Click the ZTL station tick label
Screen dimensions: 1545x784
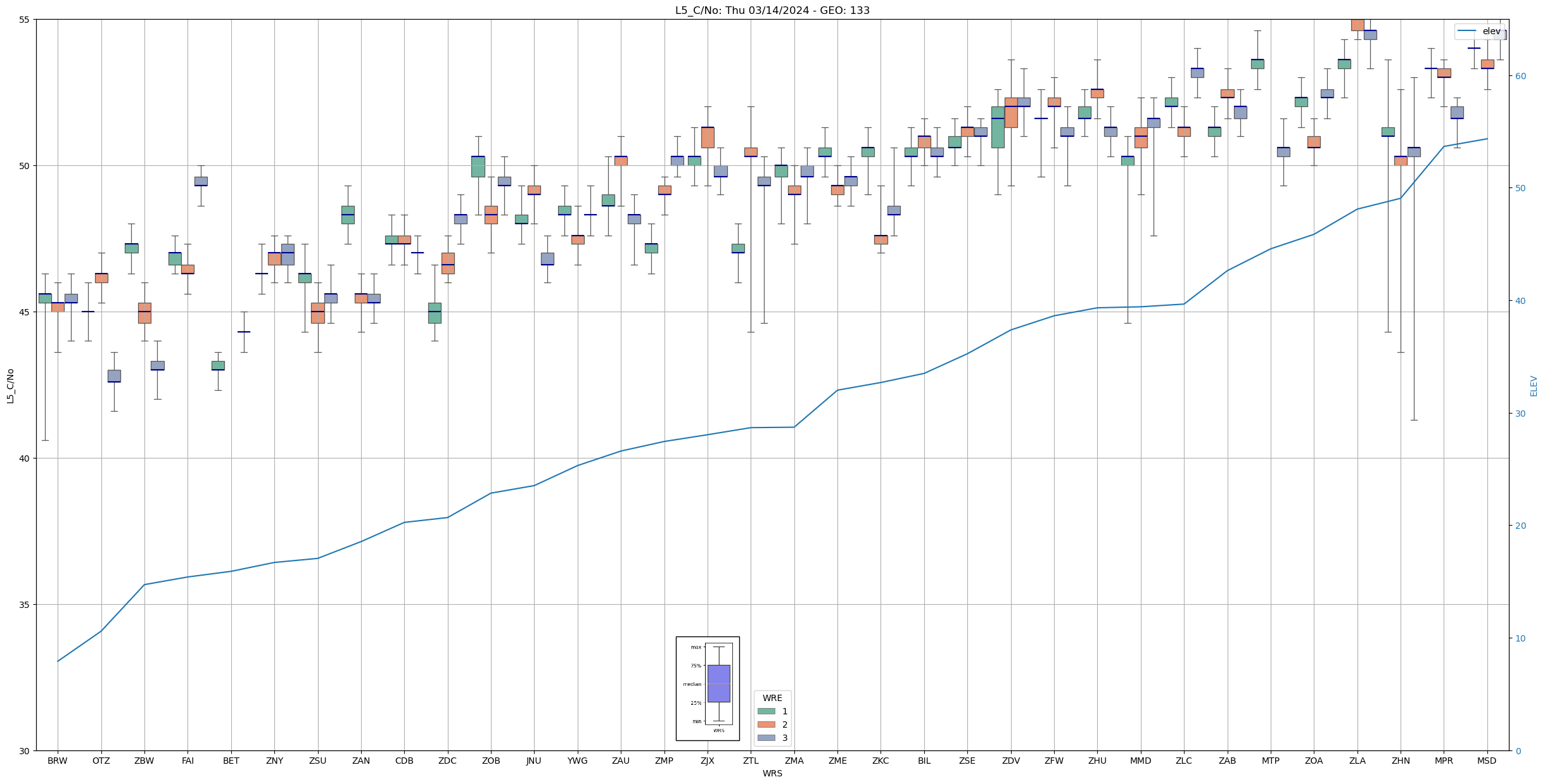click(x=751, y=761)
